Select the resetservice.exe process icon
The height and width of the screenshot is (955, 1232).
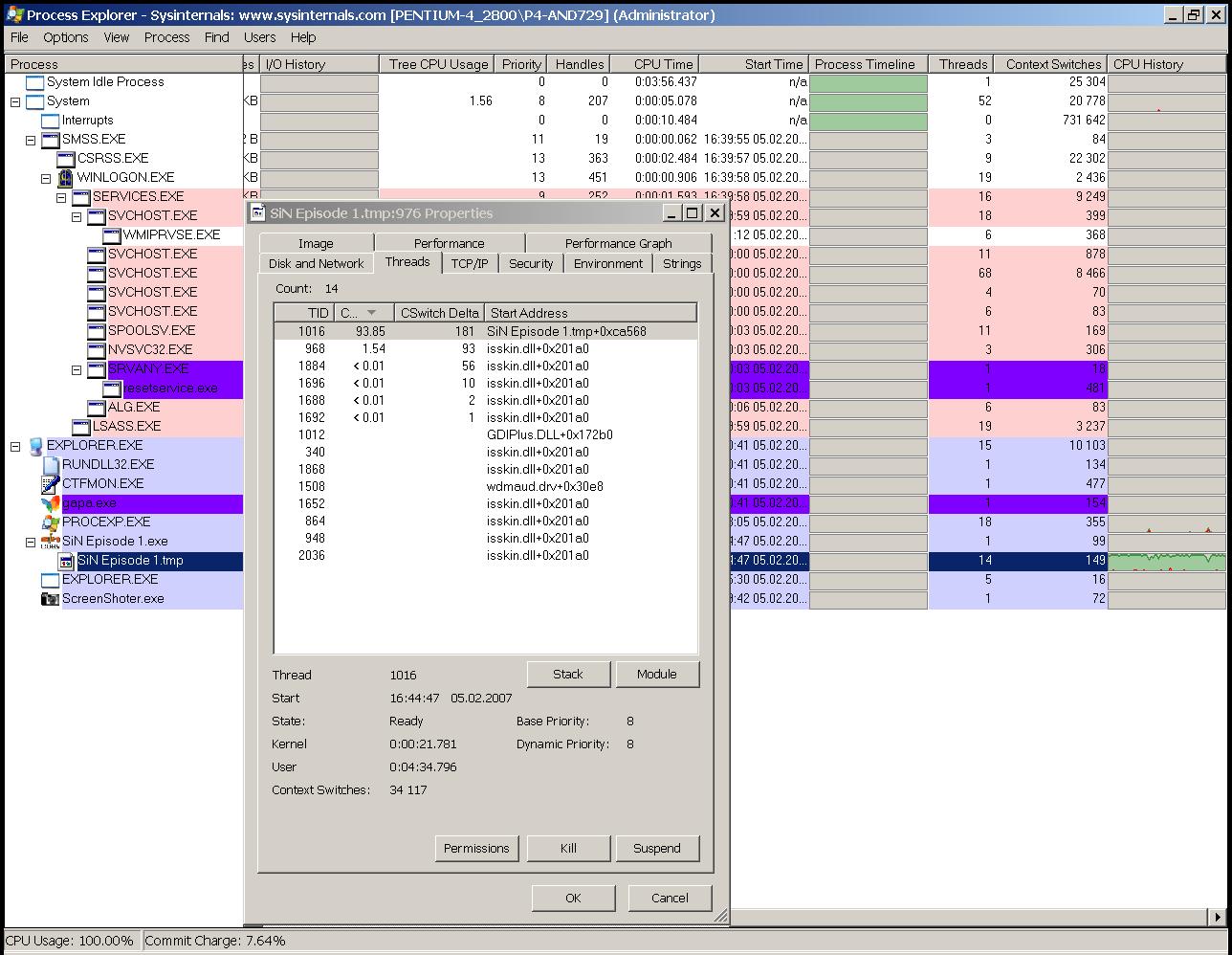(x=112, y=389)
